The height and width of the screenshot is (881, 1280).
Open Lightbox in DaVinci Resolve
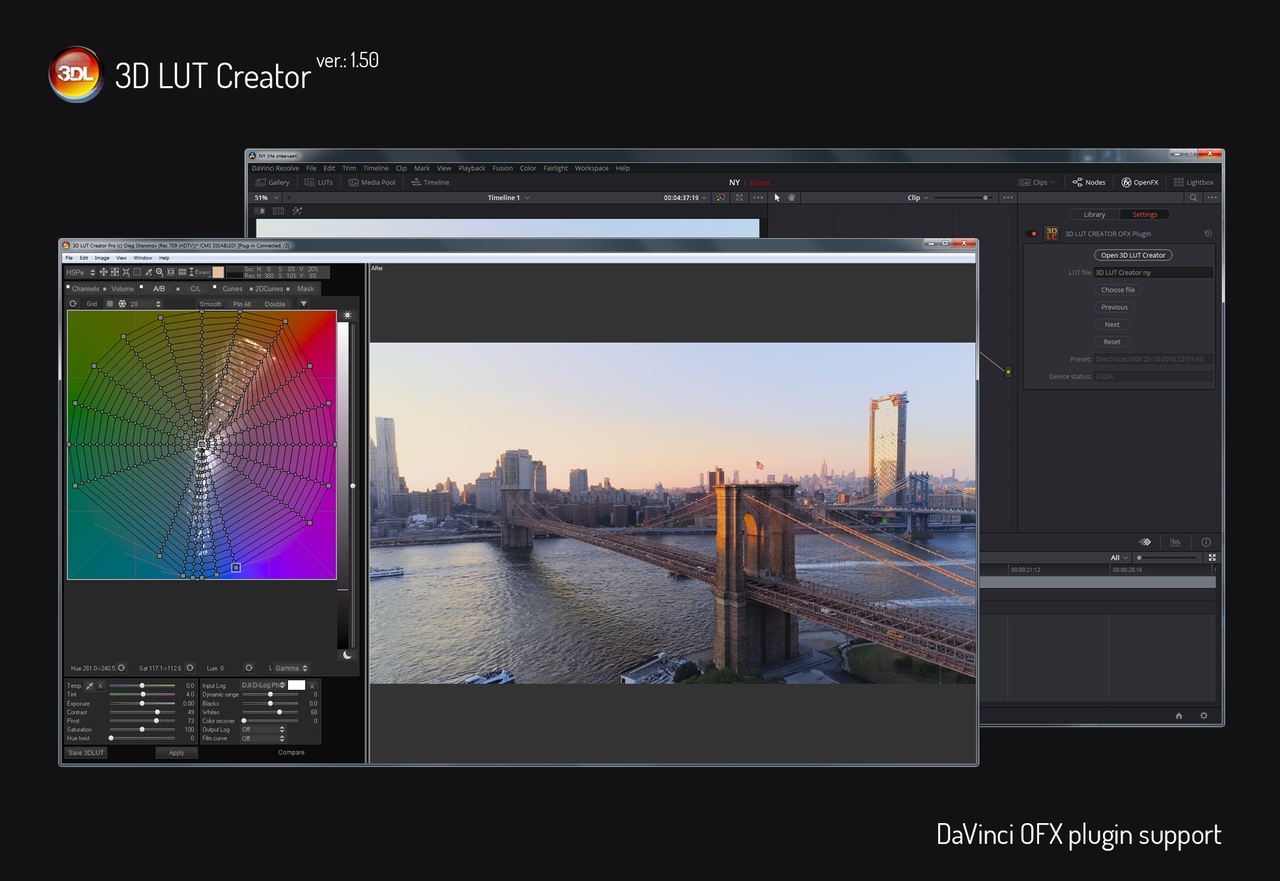coord(1194,182)
